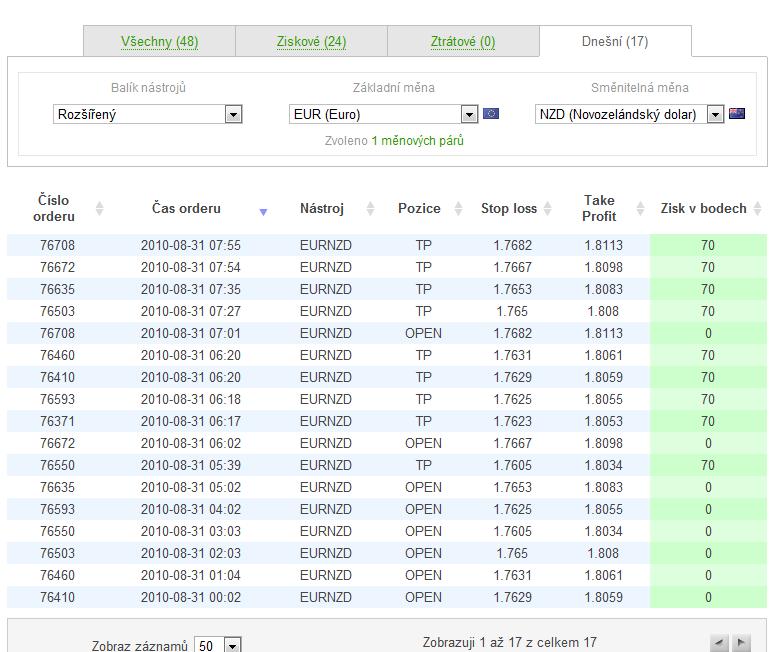This screenshot has width=771, height=652.
Task: Go to next page arrow
Action: click(x=741, y=643)
